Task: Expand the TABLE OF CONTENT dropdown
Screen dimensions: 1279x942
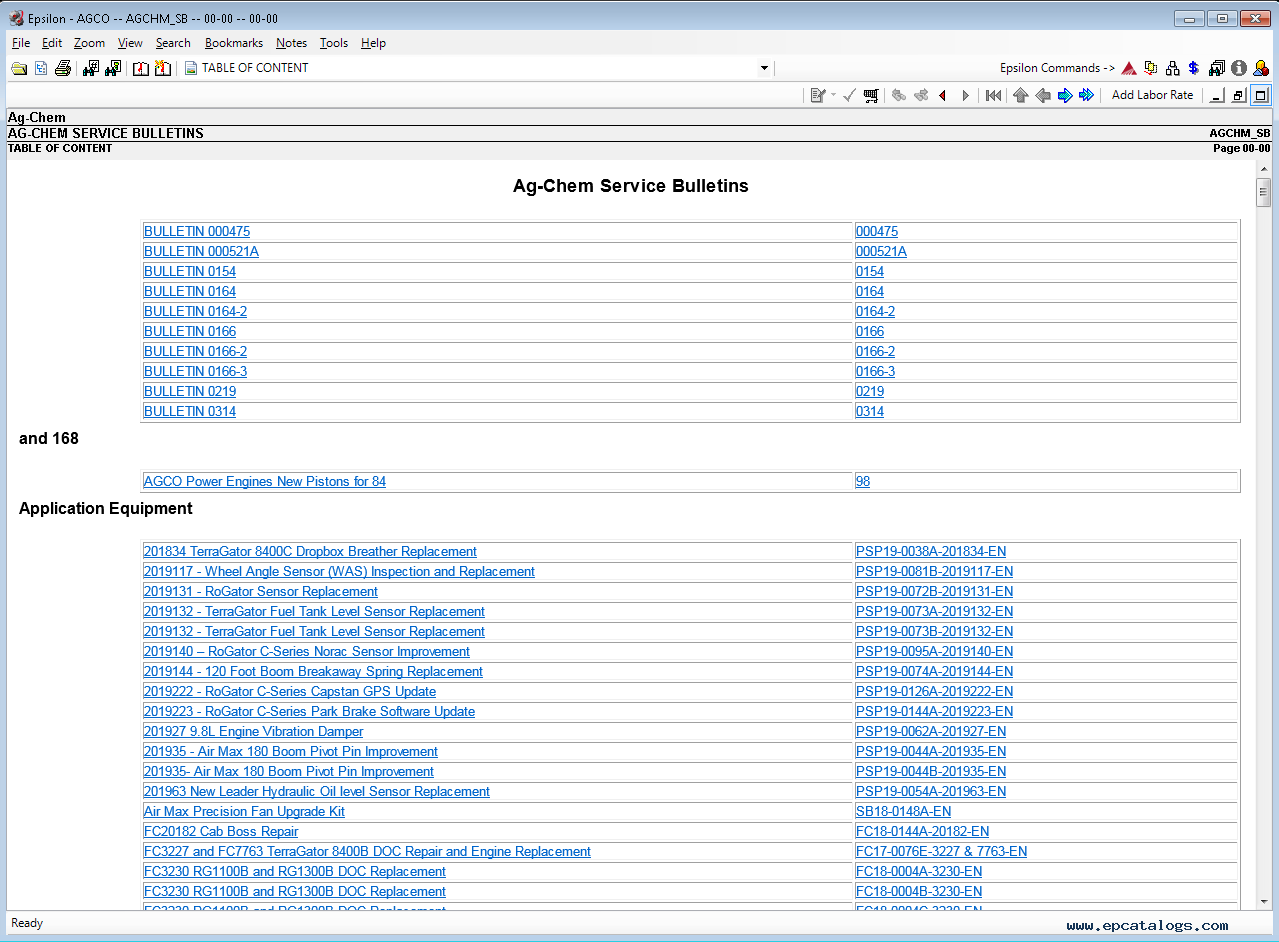Action: pyautogui.click(x=764, y=68)
